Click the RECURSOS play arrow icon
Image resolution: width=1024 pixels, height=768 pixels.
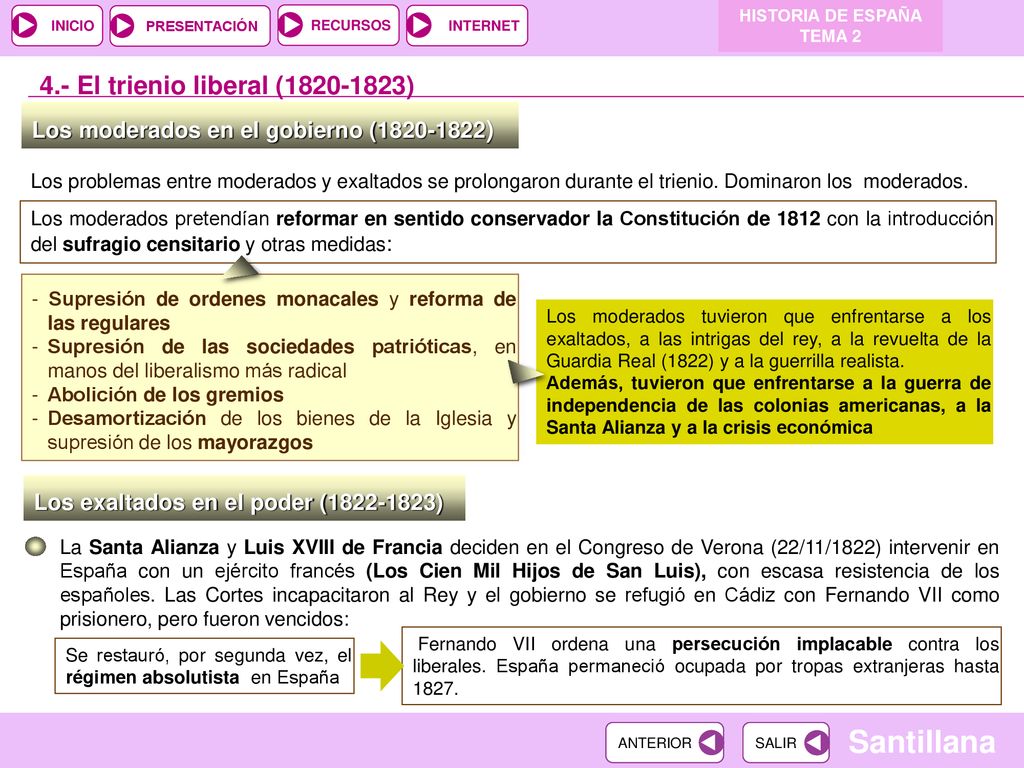click(x=291, y=25)
